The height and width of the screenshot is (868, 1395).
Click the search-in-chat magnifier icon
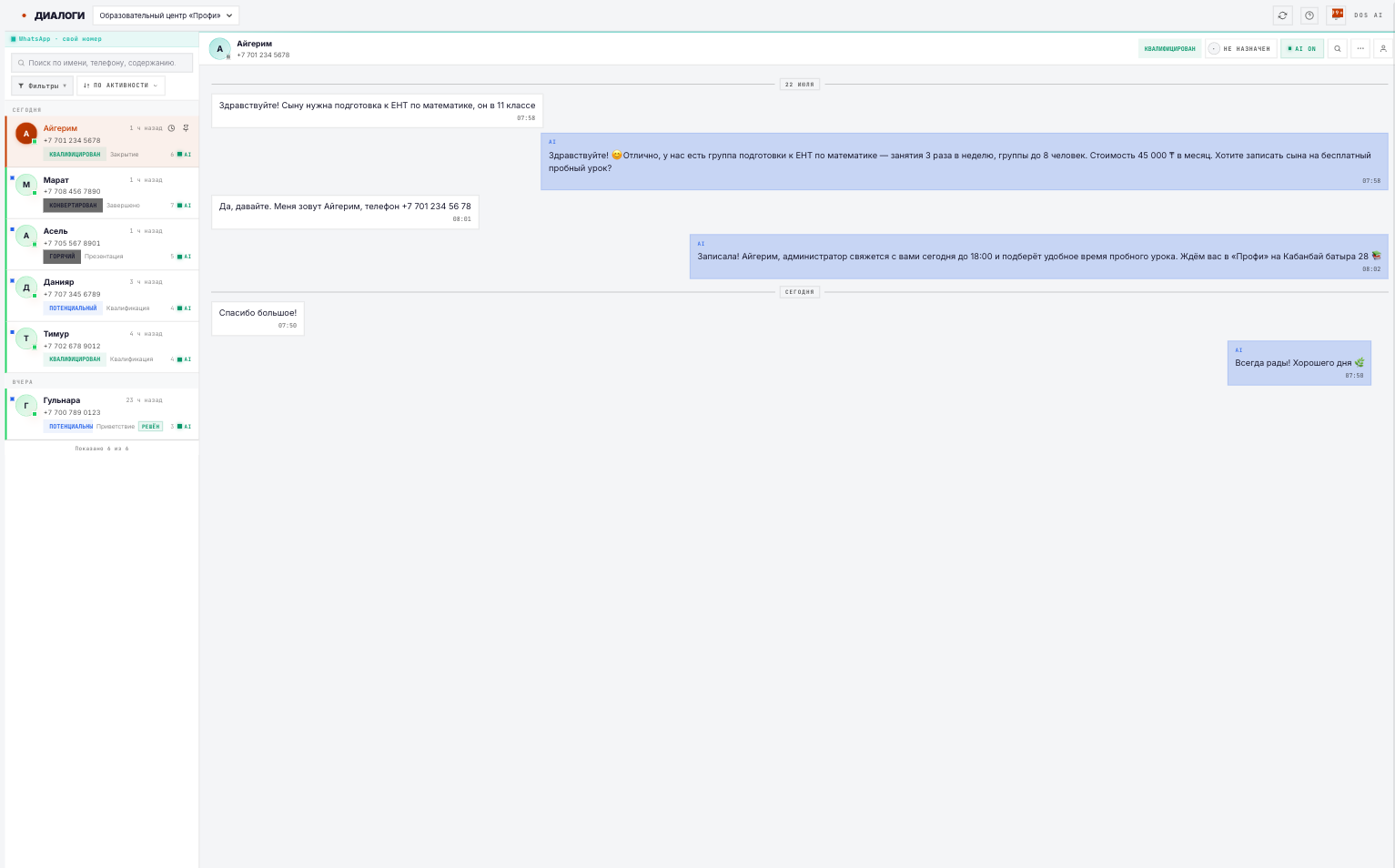(1337, 49)
